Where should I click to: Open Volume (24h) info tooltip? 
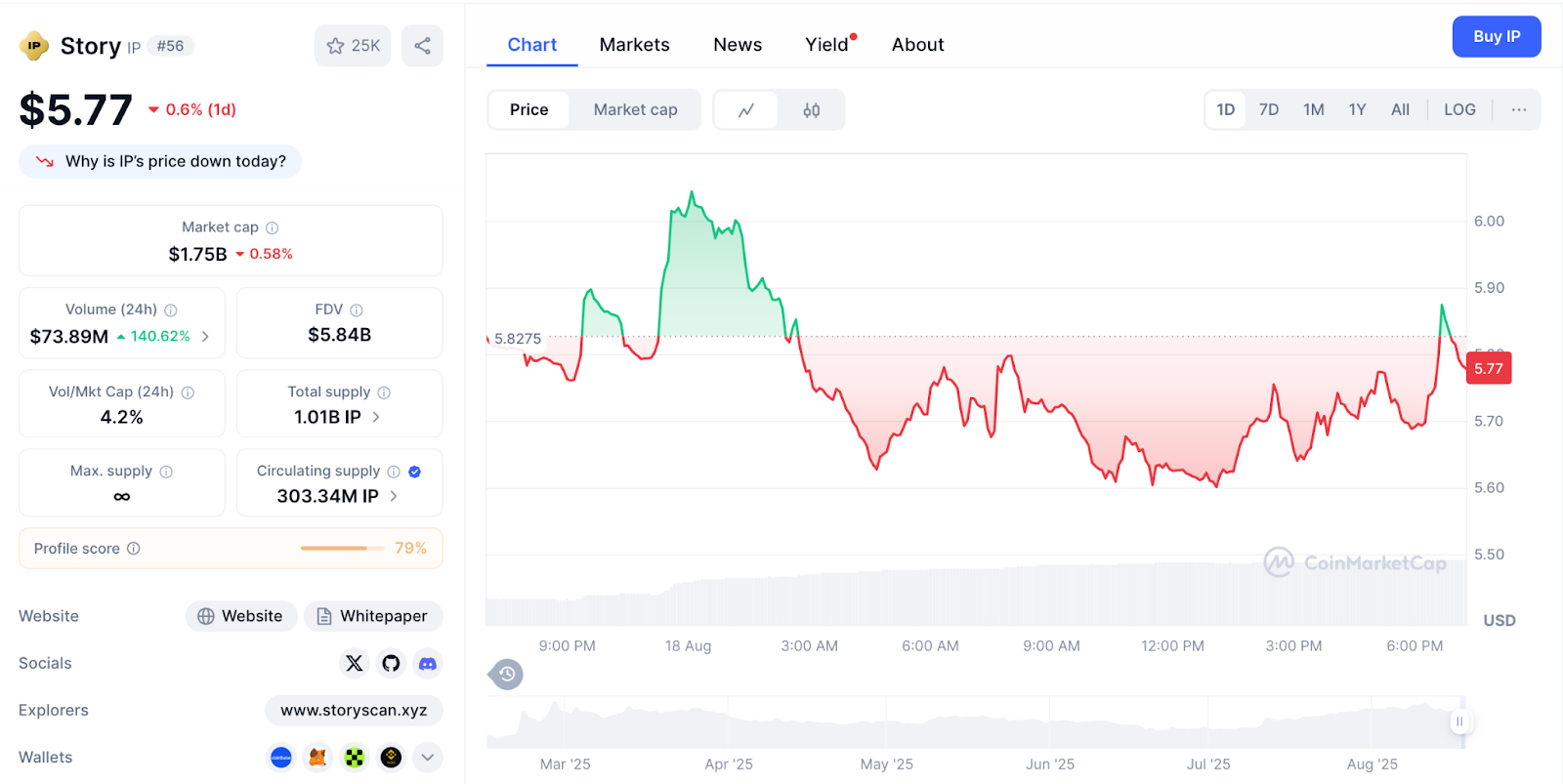click(x=171, y=310)
